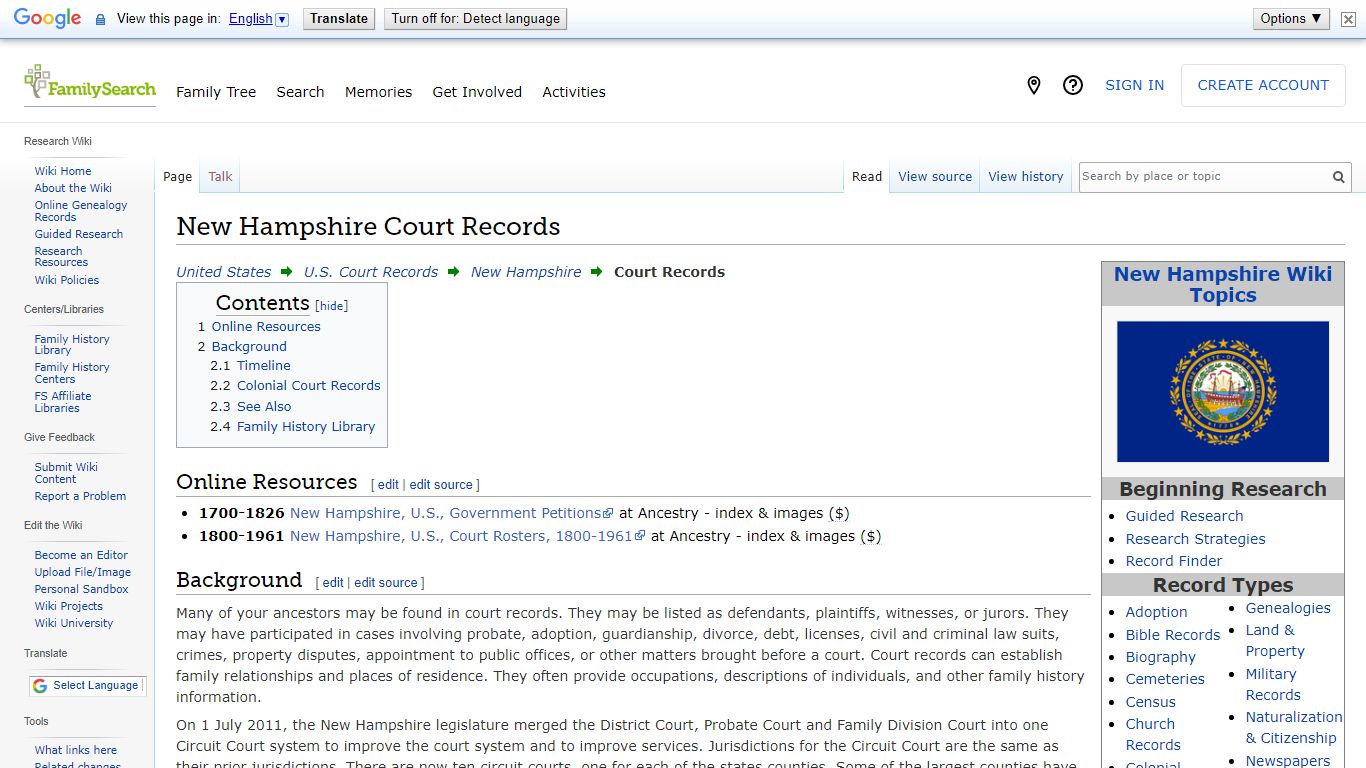1366x768 pixels.
Task: Open the Activities menu
Action: tap(574, 92)
